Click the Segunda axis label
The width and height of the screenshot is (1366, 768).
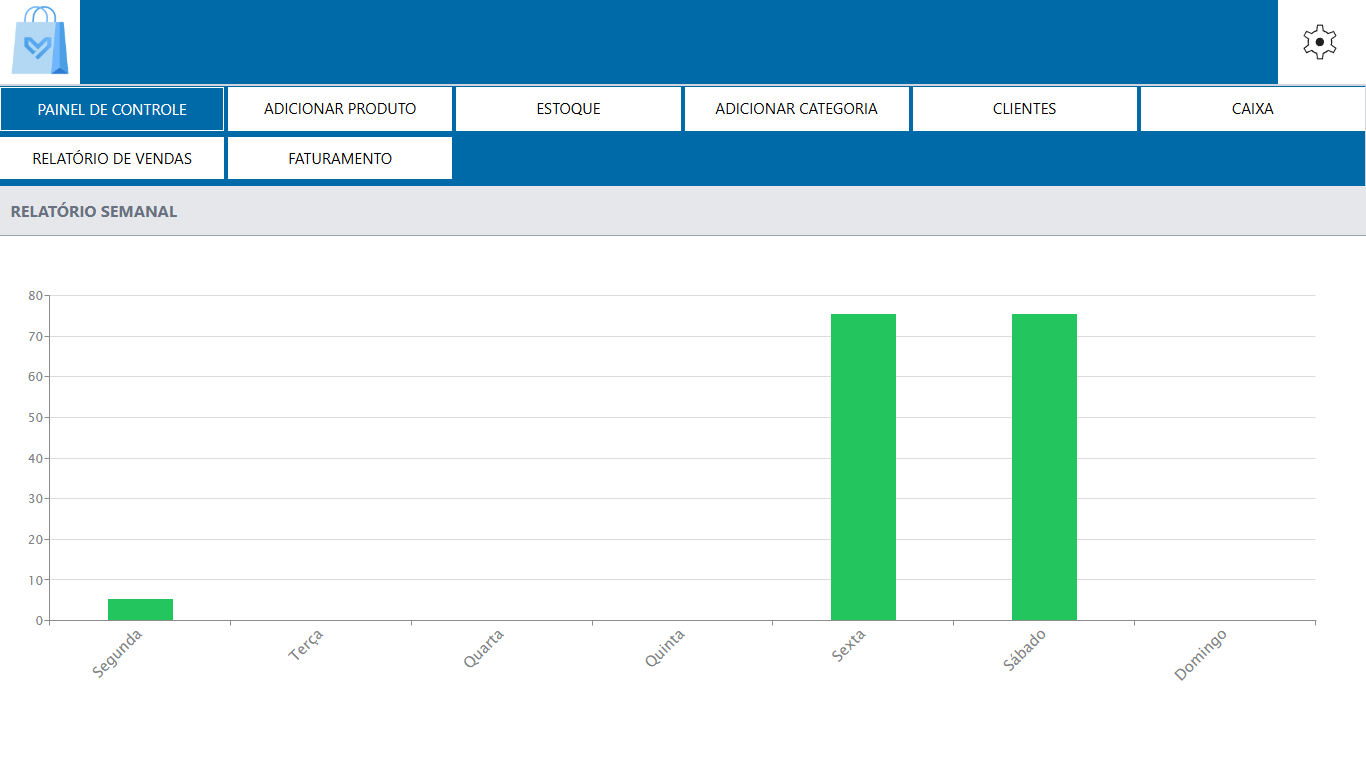pyautogui.click(x=118, y=652)
